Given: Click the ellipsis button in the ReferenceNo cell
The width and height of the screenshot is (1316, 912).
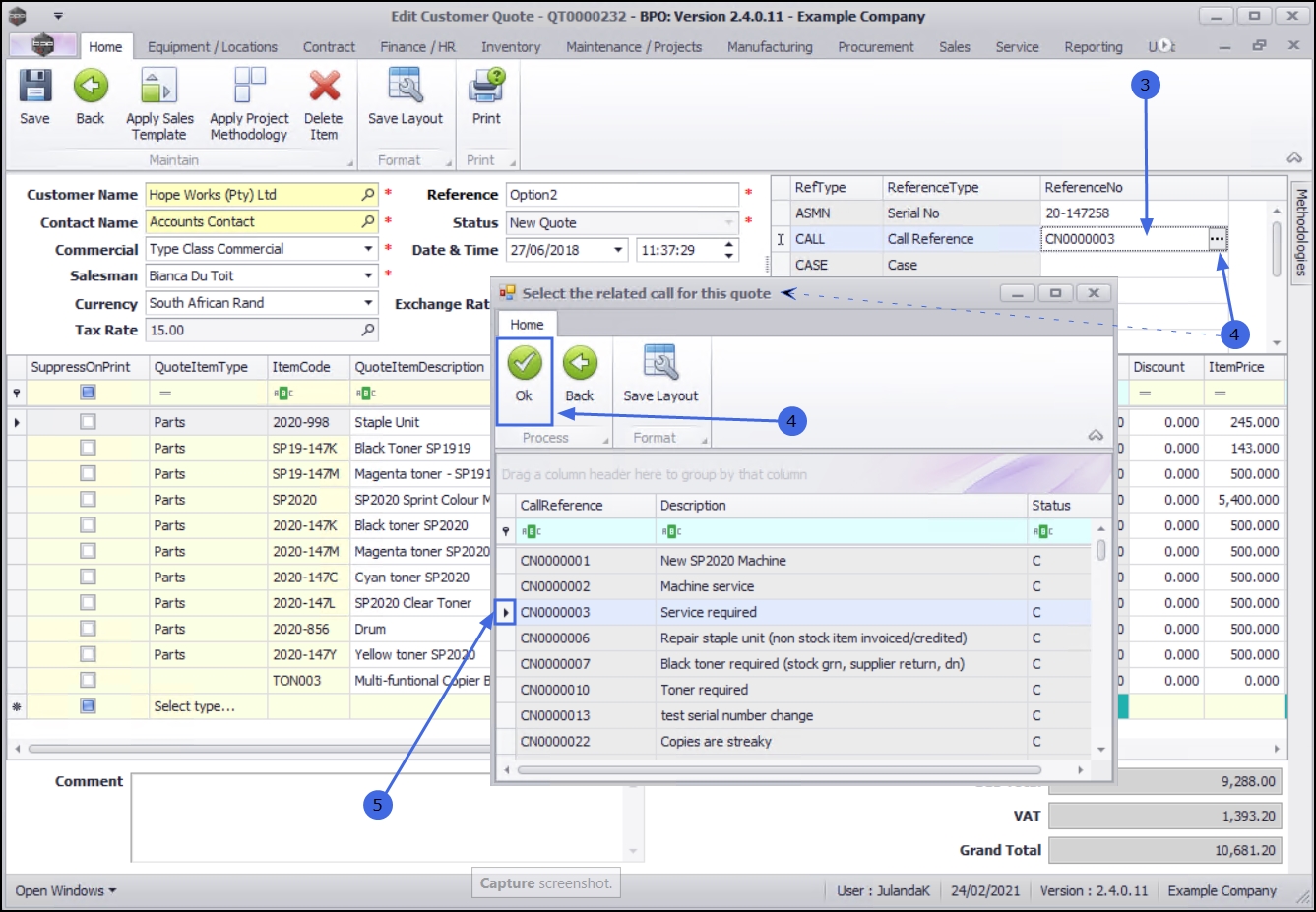Looking at the screenshot, I should [x=1218, y=239].
